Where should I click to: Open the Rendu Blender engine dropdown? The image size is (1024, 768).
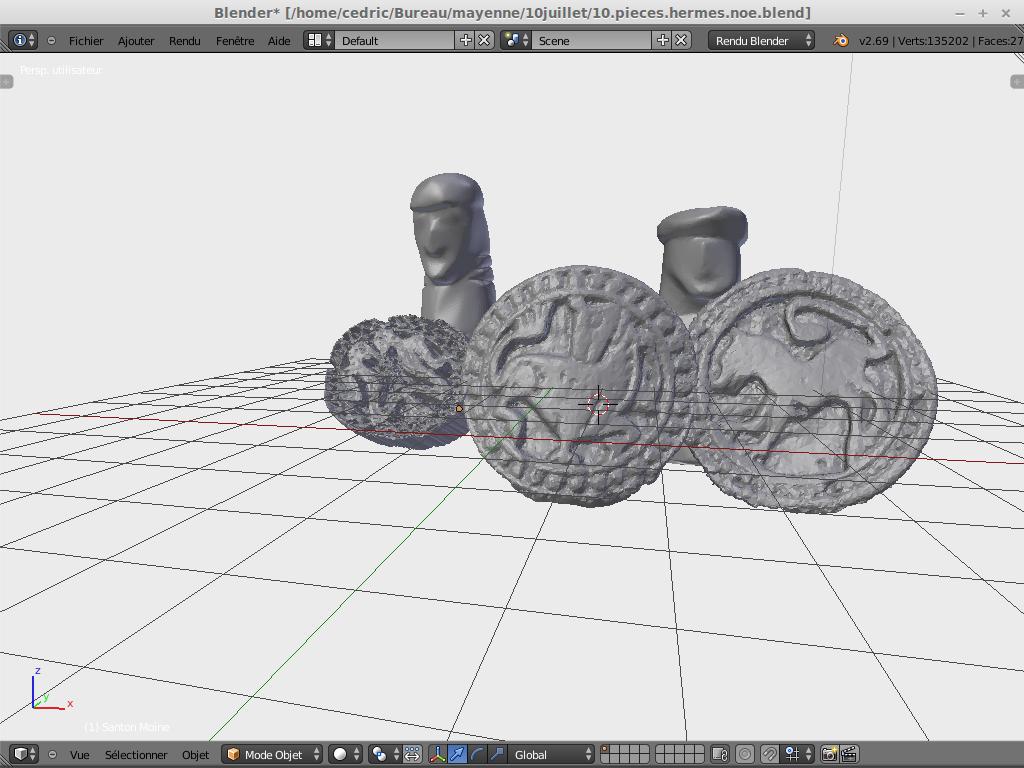coord(762,41)
